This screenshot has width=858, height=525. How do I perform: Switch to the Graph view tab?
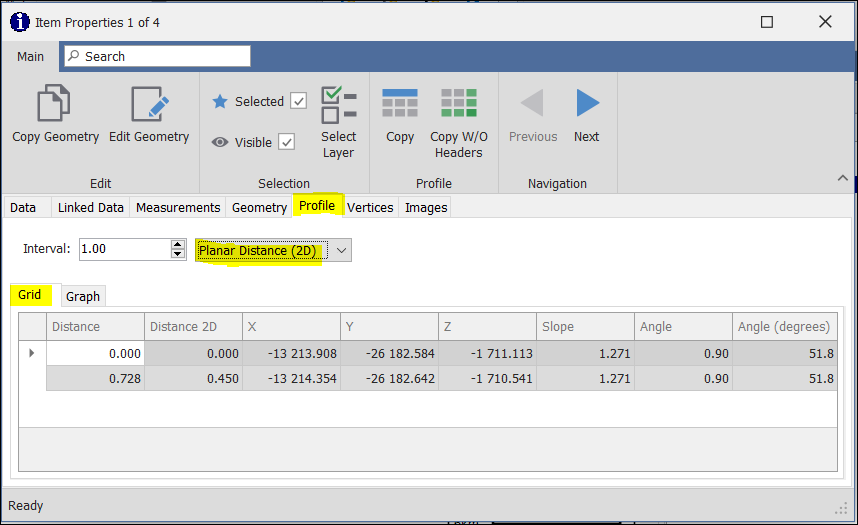tap(83, 296)
